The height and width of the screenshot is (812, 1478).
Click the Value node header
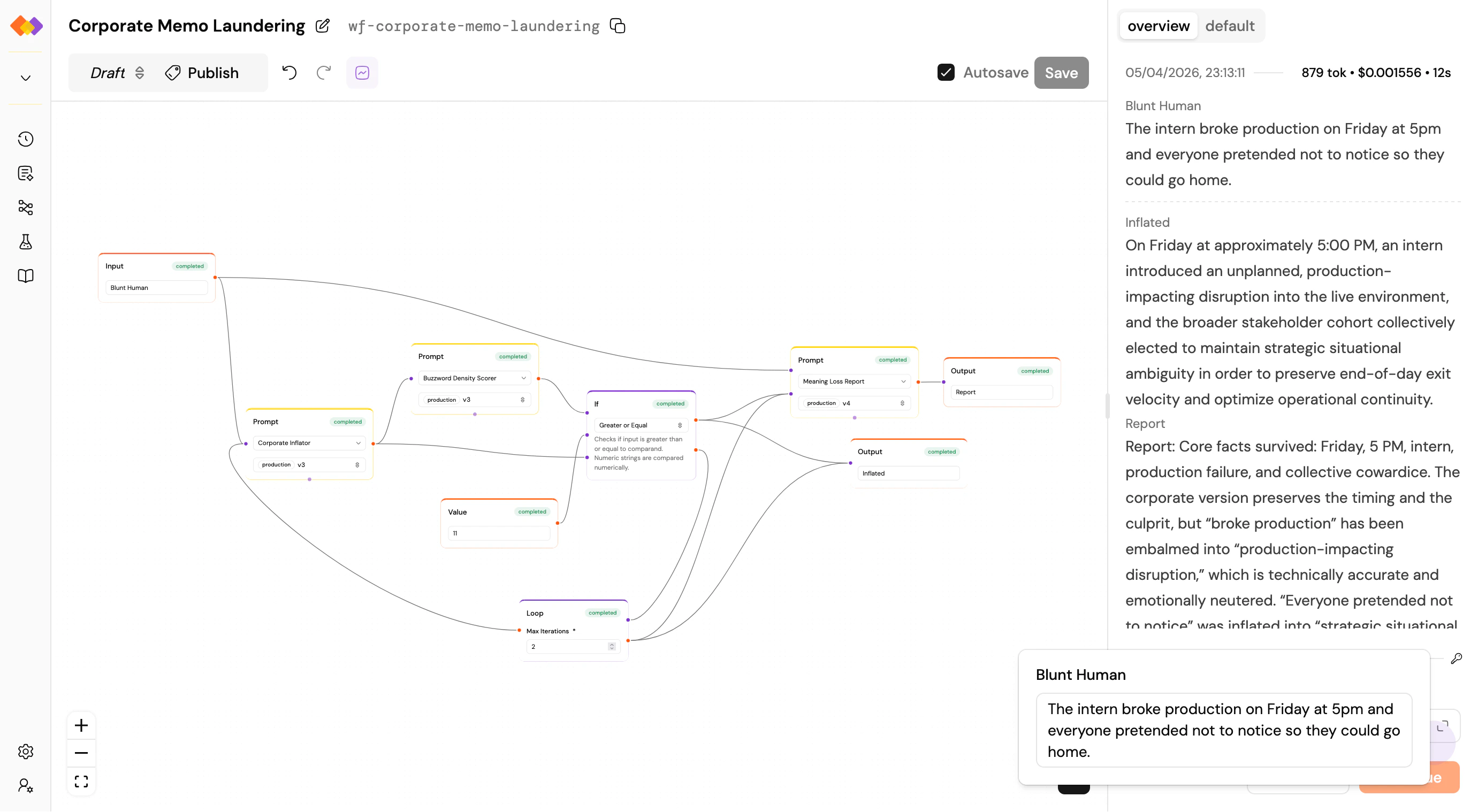point(498,512)
